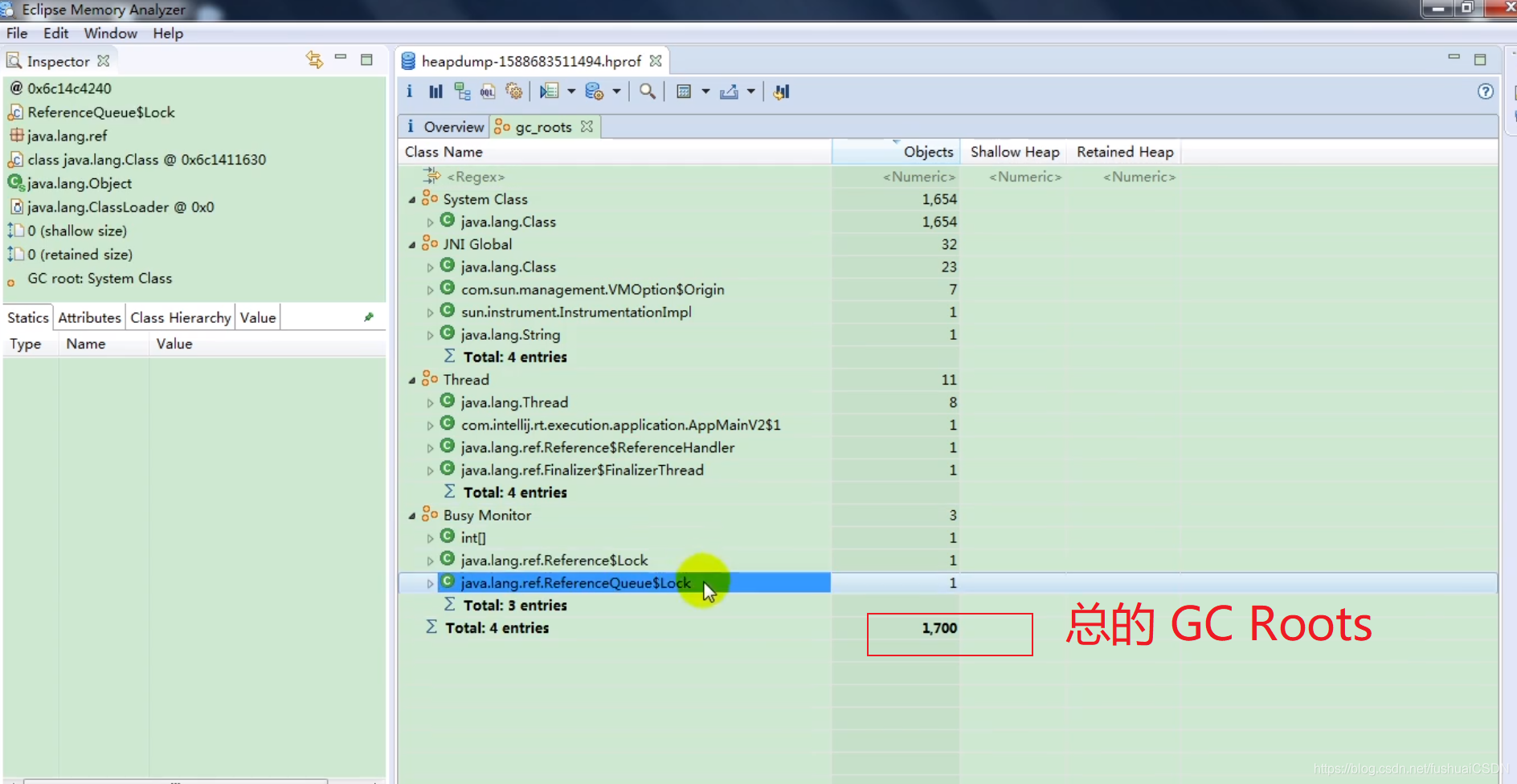Collapse the Thread node
The height and width of the screenshot is (784, 1517).
point(412,380)
